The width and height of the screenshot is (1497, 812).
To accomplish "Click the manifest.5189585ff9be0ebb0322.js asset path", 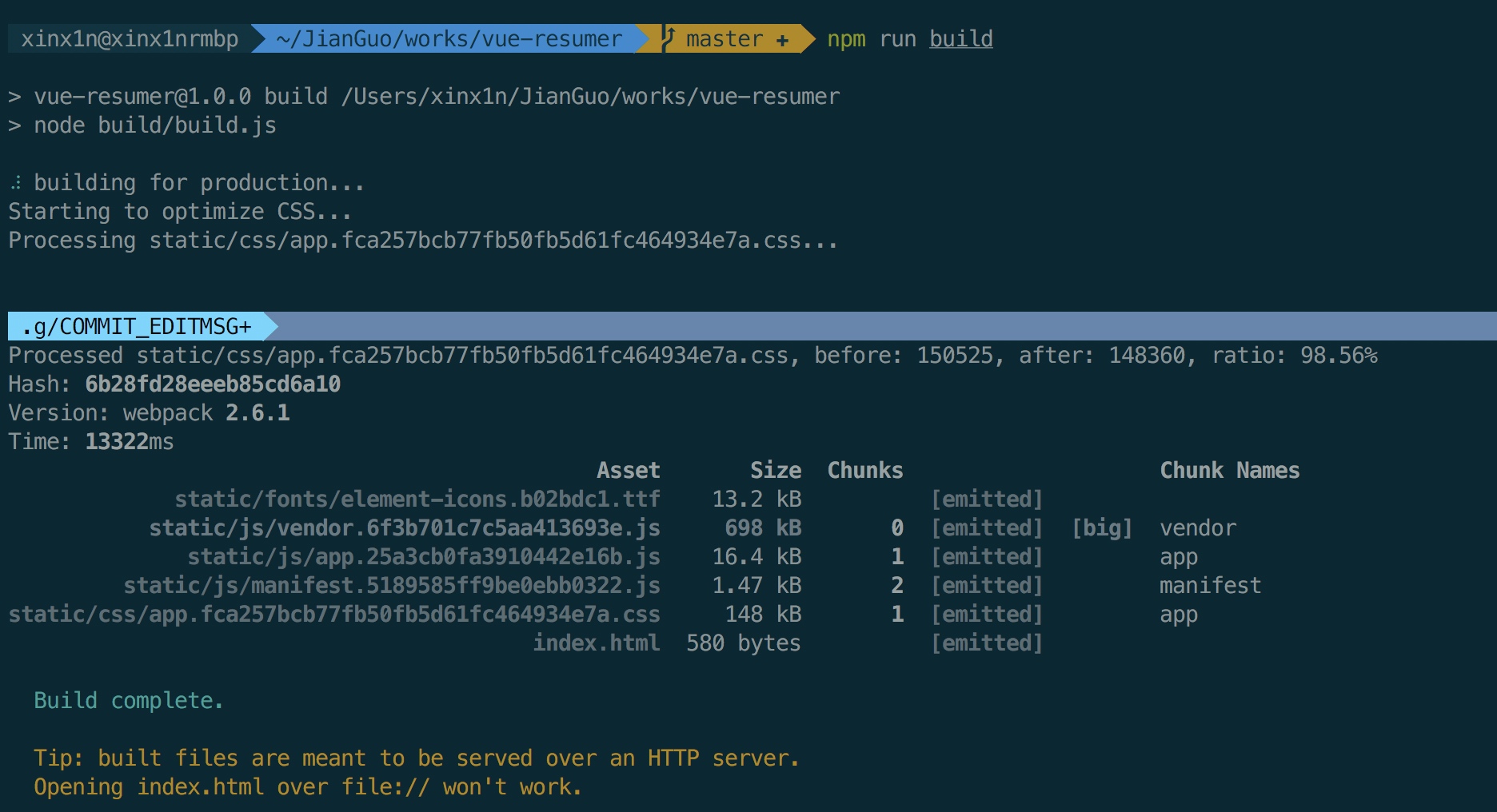I will tap(392, 586).
